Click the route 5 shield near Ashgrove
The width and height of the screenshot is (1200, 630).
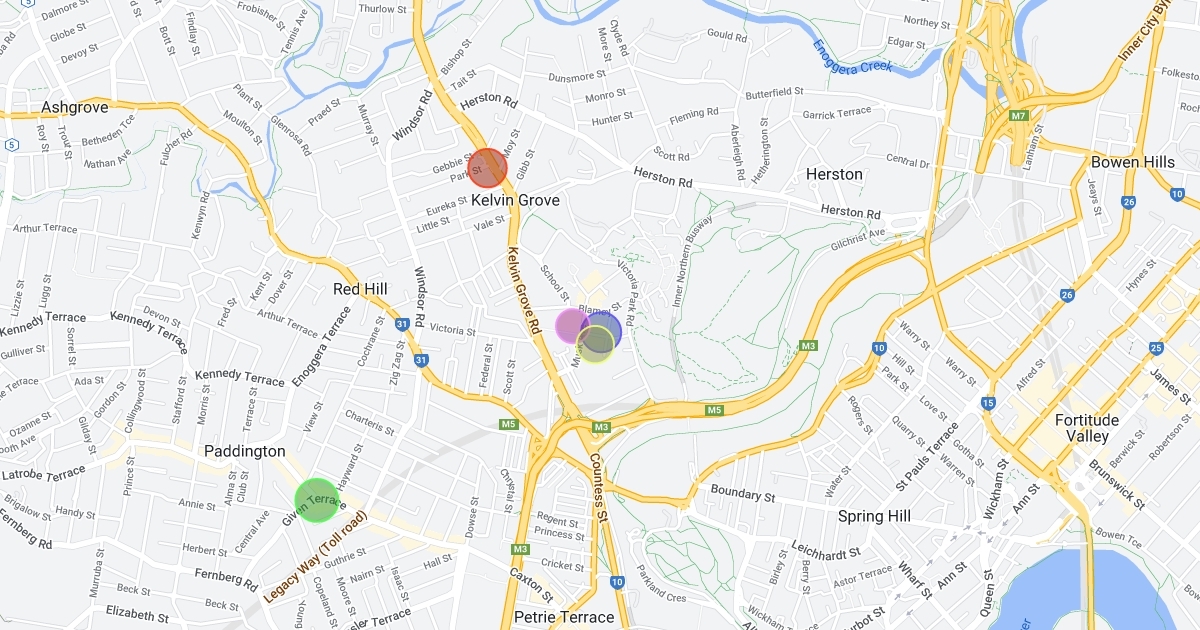(x=9, y=145)
